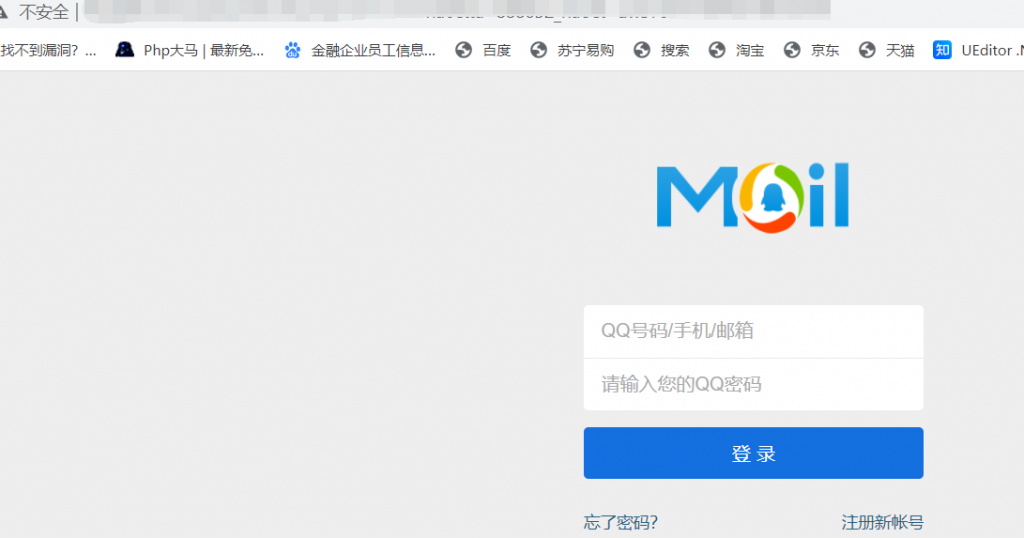The image size is (1024, 538).
Task: Click the globe icon beside 苏宁易购
Action: (x=539, y=50)
